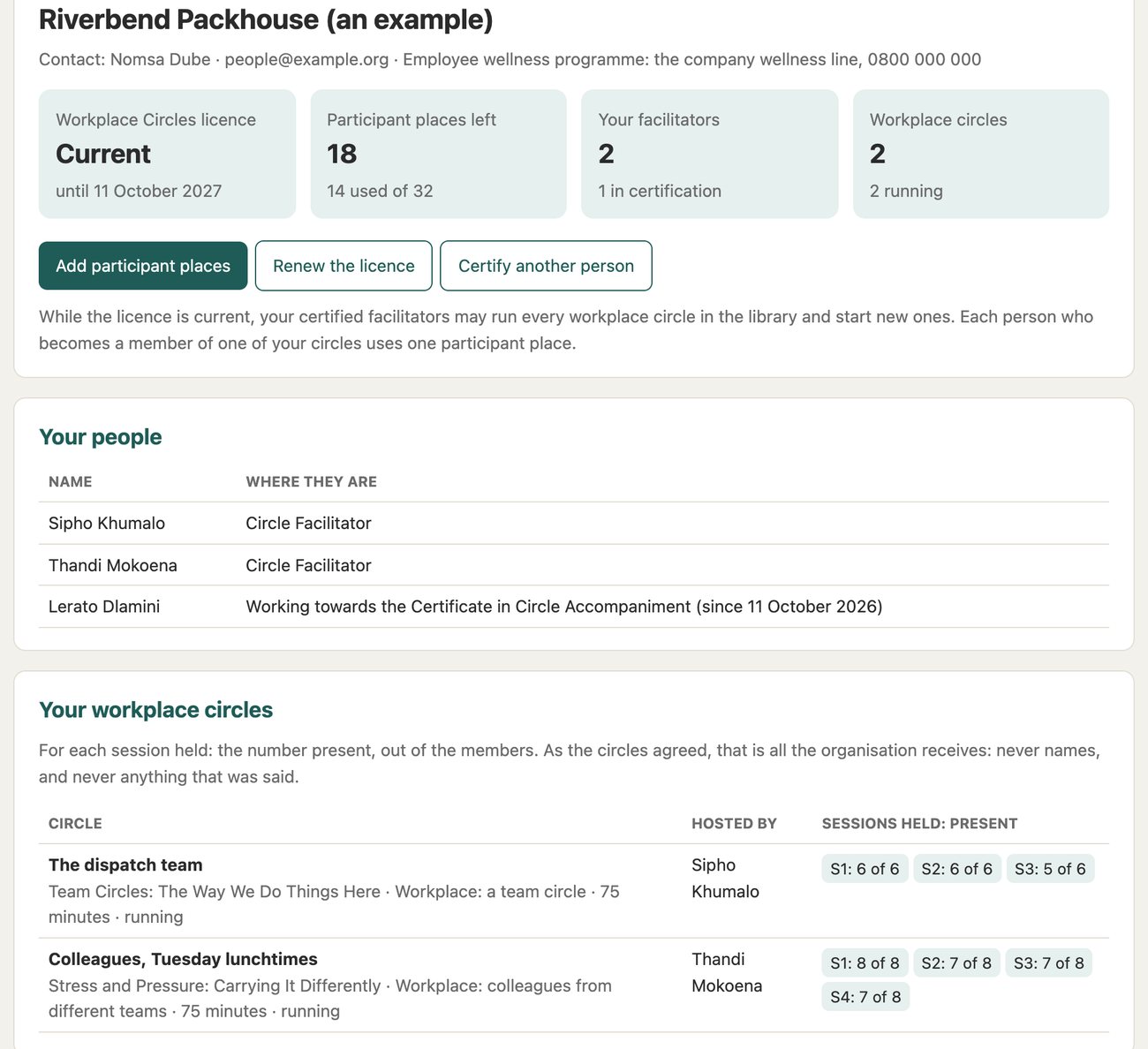The height and width of the screenshot is (1049, 1148).
Task: Click the Workplace circles summary card
Action: (981, 154)
